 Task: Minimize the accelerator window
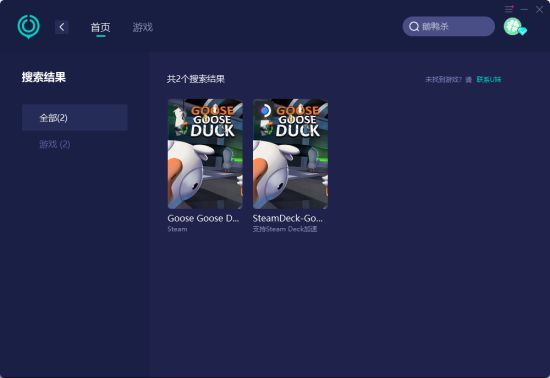[x=524, y=9]
